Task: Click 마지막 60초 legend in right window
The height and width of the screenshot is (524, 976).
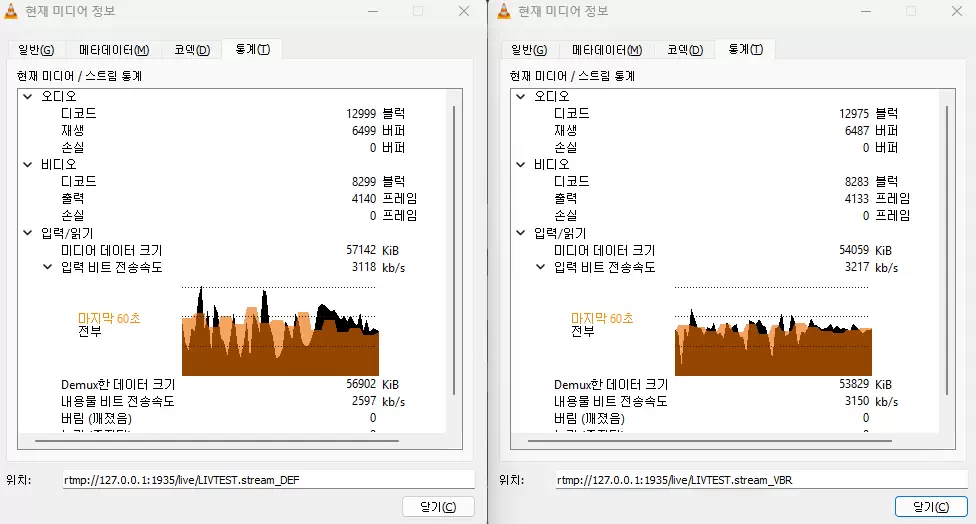Action: pos(602,318)
